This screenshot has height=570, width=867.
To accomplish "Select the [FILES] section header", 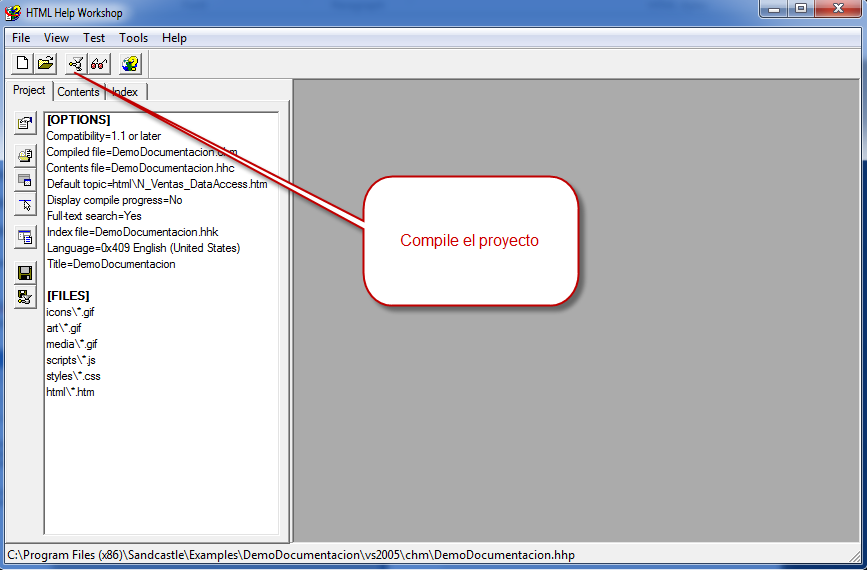I will pyautogui.click(x=68, y=296).
